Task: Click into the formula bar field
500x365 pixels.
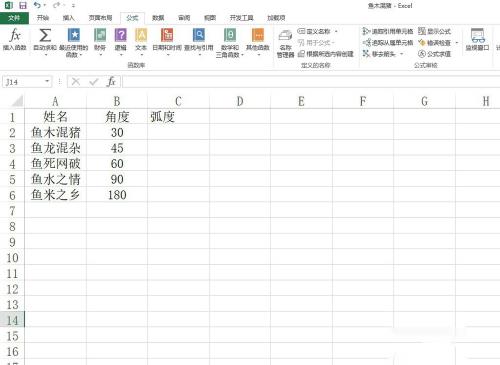Action: point(311,81)
